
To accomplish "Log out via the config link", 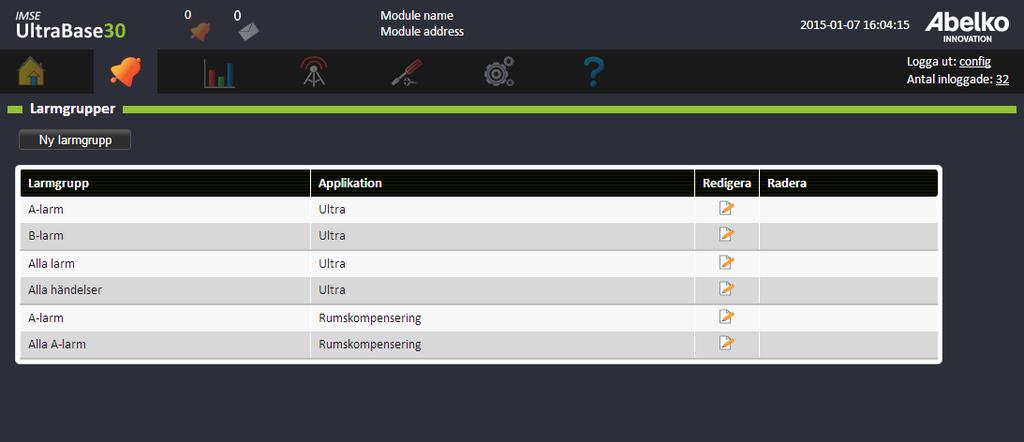I will tap(975, 62).
